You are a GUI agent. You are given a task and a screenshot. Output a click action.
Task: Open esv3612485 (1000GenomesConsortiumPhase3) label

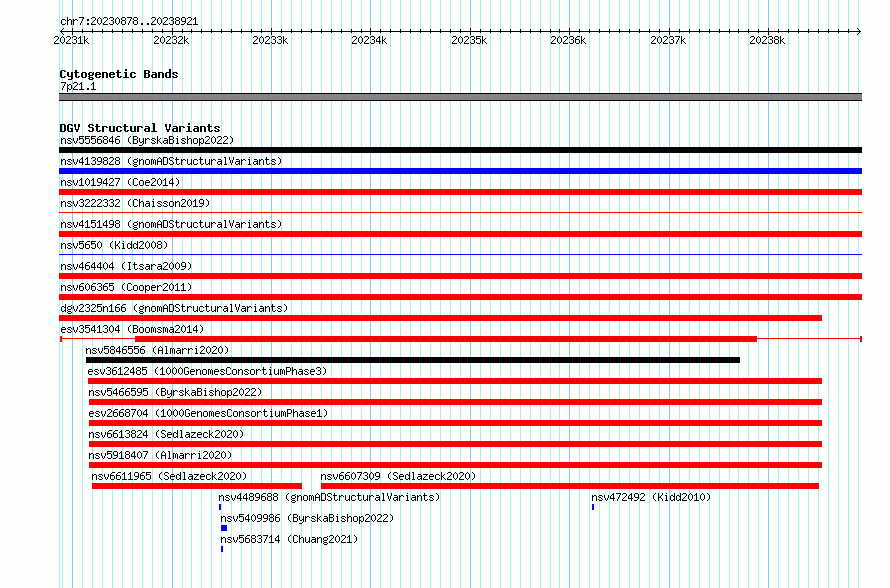[208, 371]
